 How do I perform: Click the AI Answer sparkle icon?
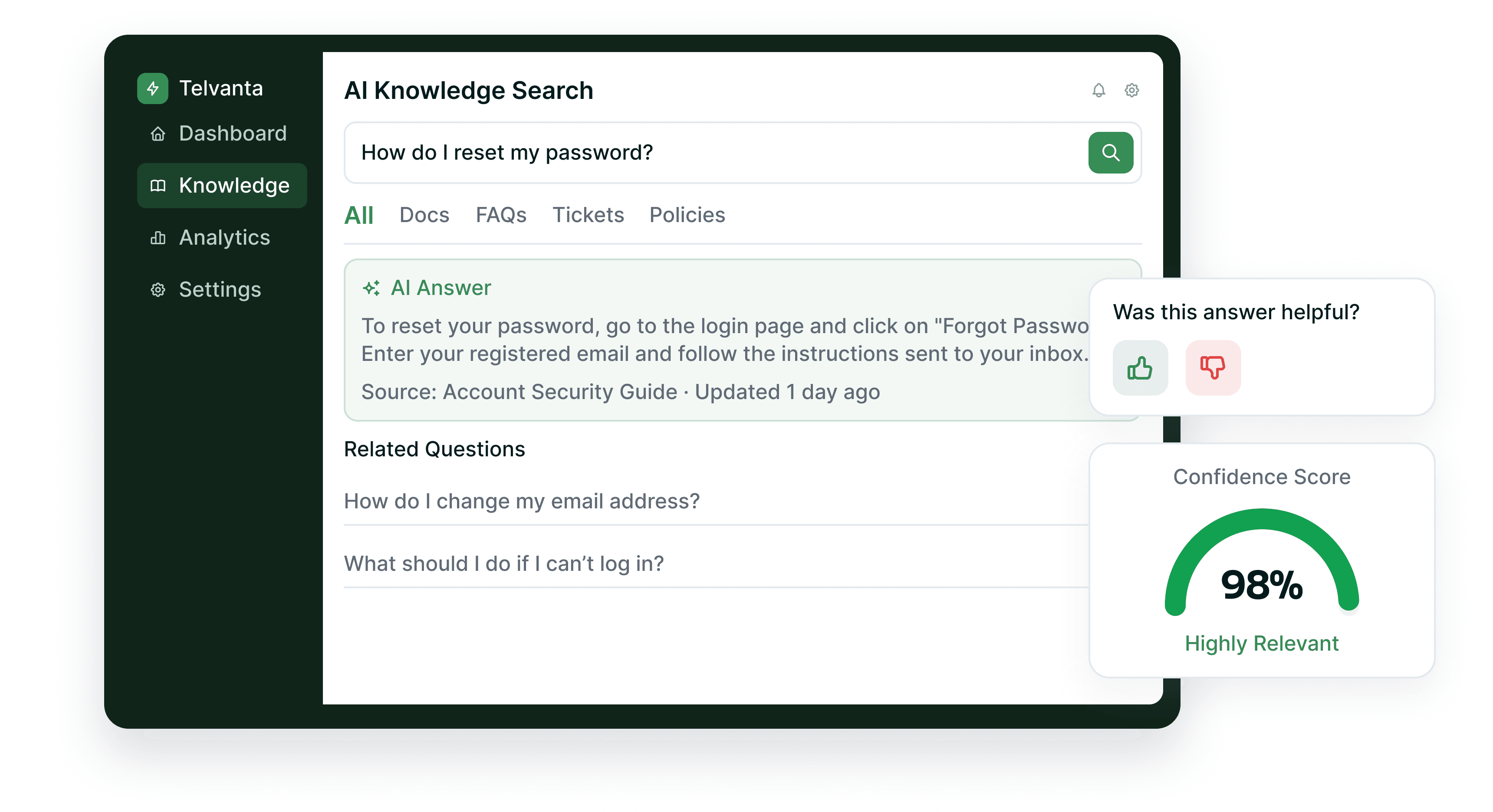pos(371,288)
